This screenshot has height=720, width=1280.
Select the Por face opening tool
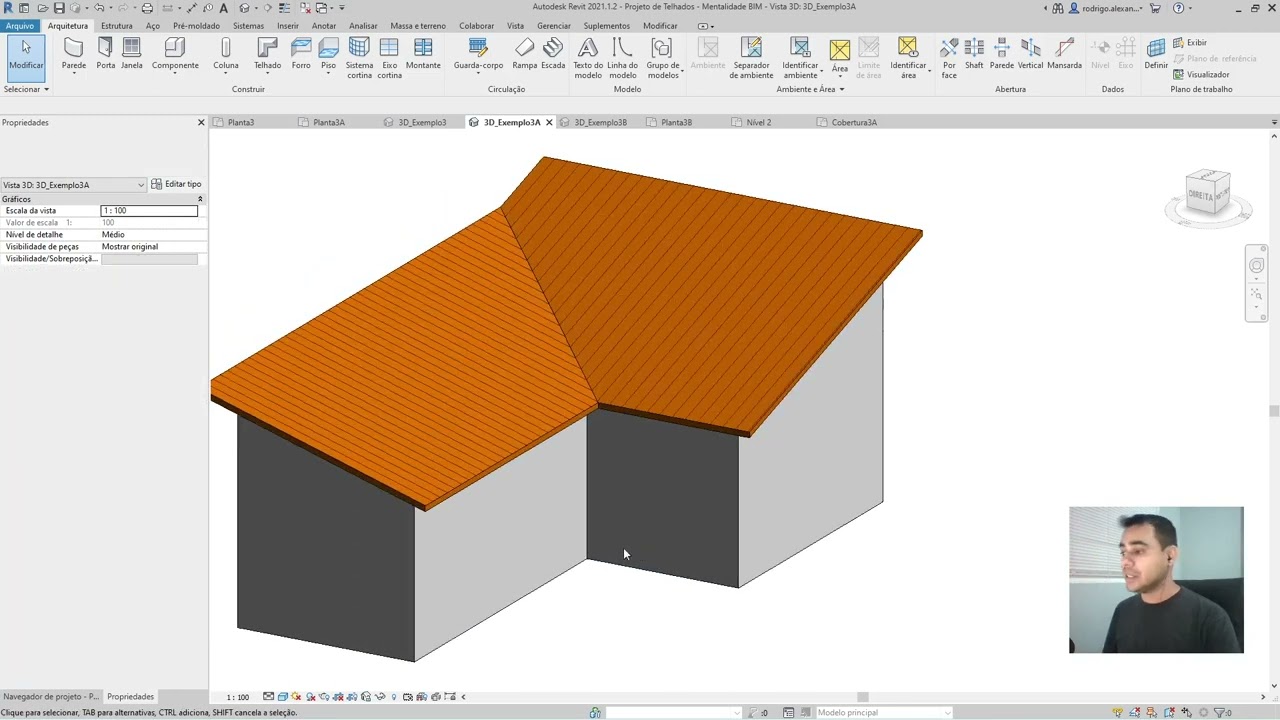coord(949,58)
